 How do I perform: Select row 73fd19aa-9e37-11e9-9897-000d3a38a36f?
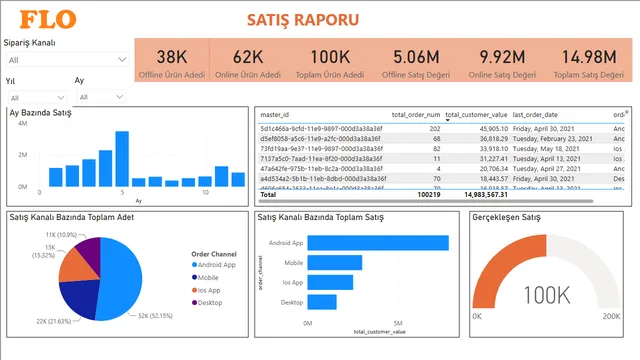coord(441,149)
